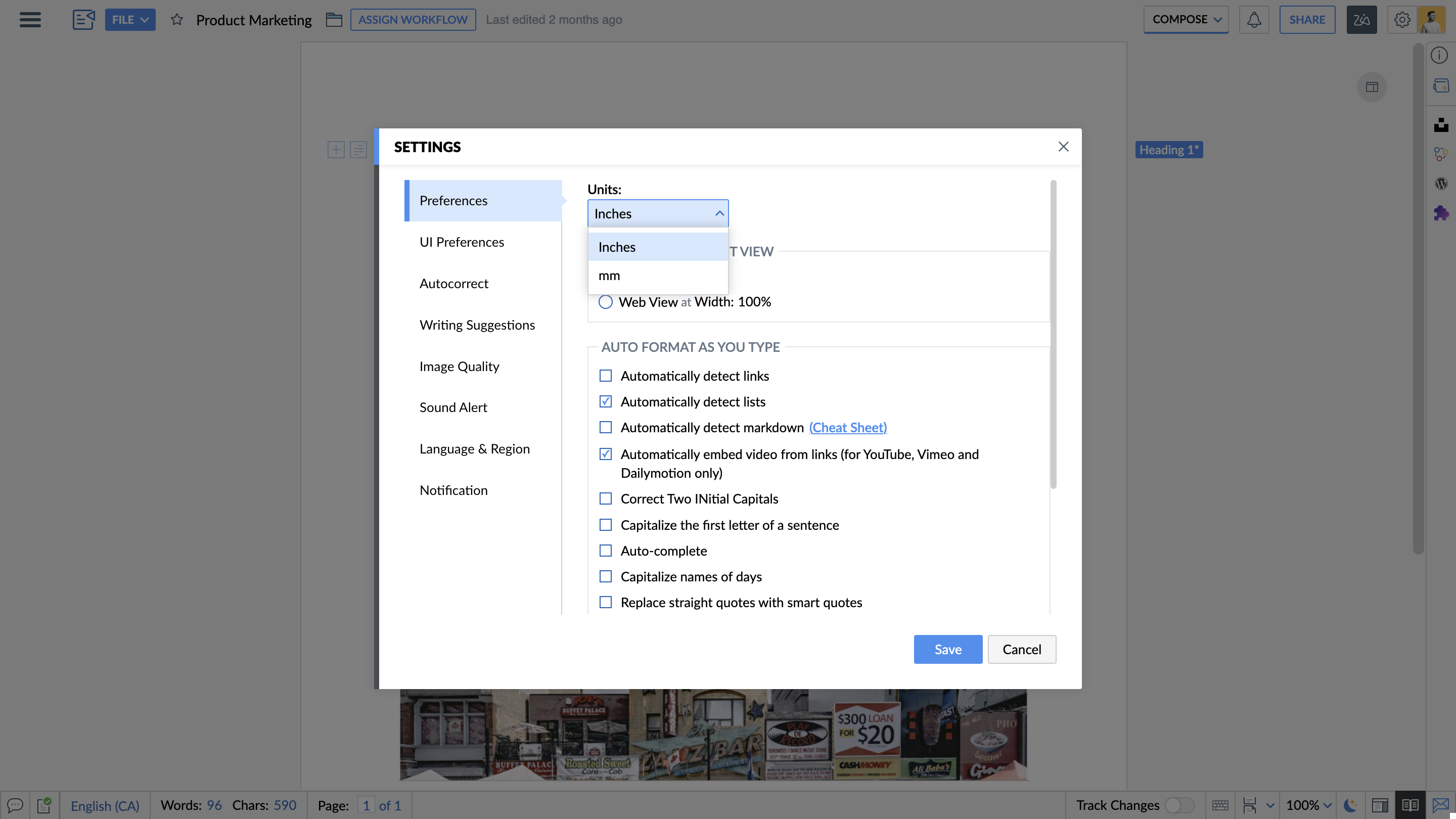The image size is (1456, 819).
Task: Check Capitalize the first letter of a sentence
Action: click(x=605, y=525)
